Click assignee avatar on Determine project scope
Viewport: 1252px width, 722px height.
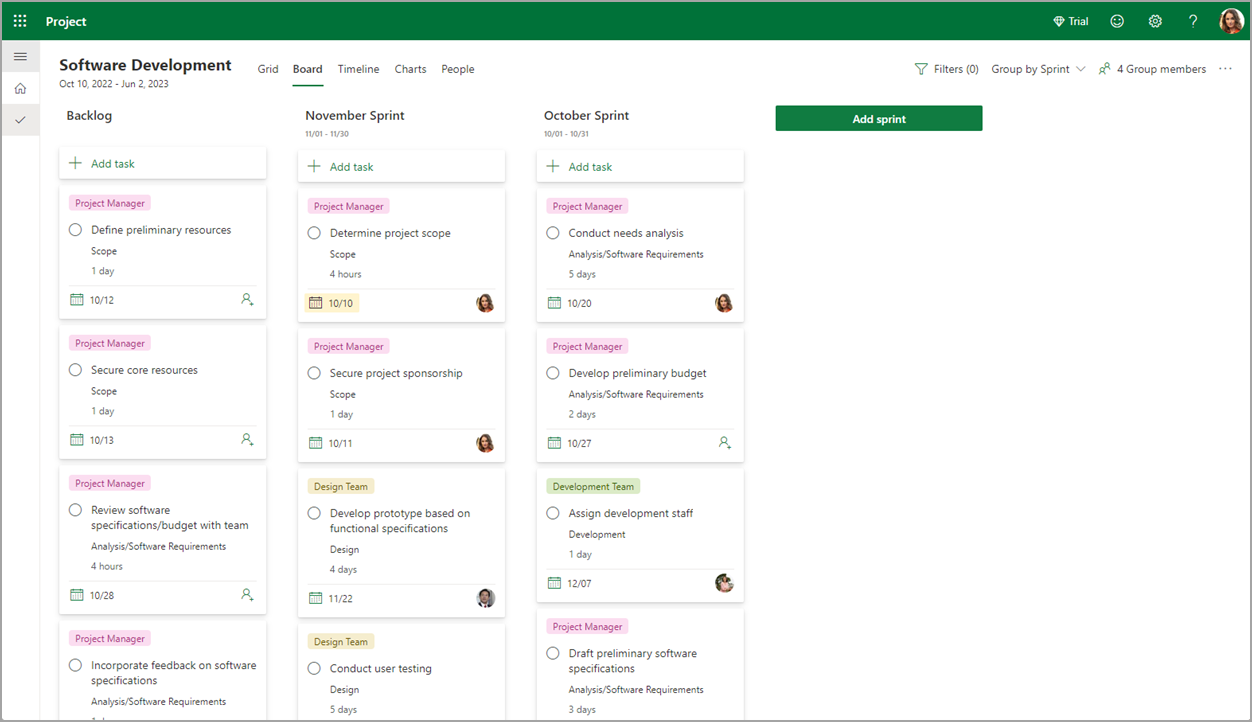(485, 302)
